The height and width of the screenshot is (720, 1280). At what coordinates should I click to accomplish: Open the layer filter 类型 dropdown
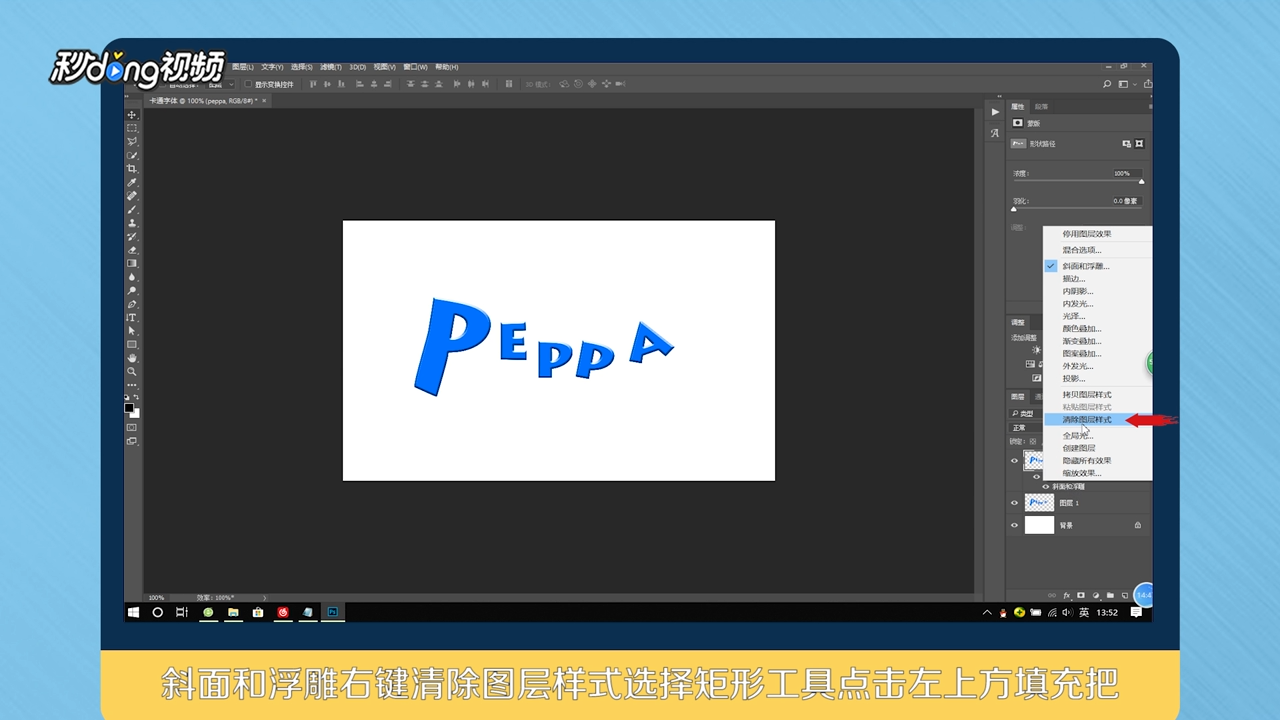click(1025, 413)
